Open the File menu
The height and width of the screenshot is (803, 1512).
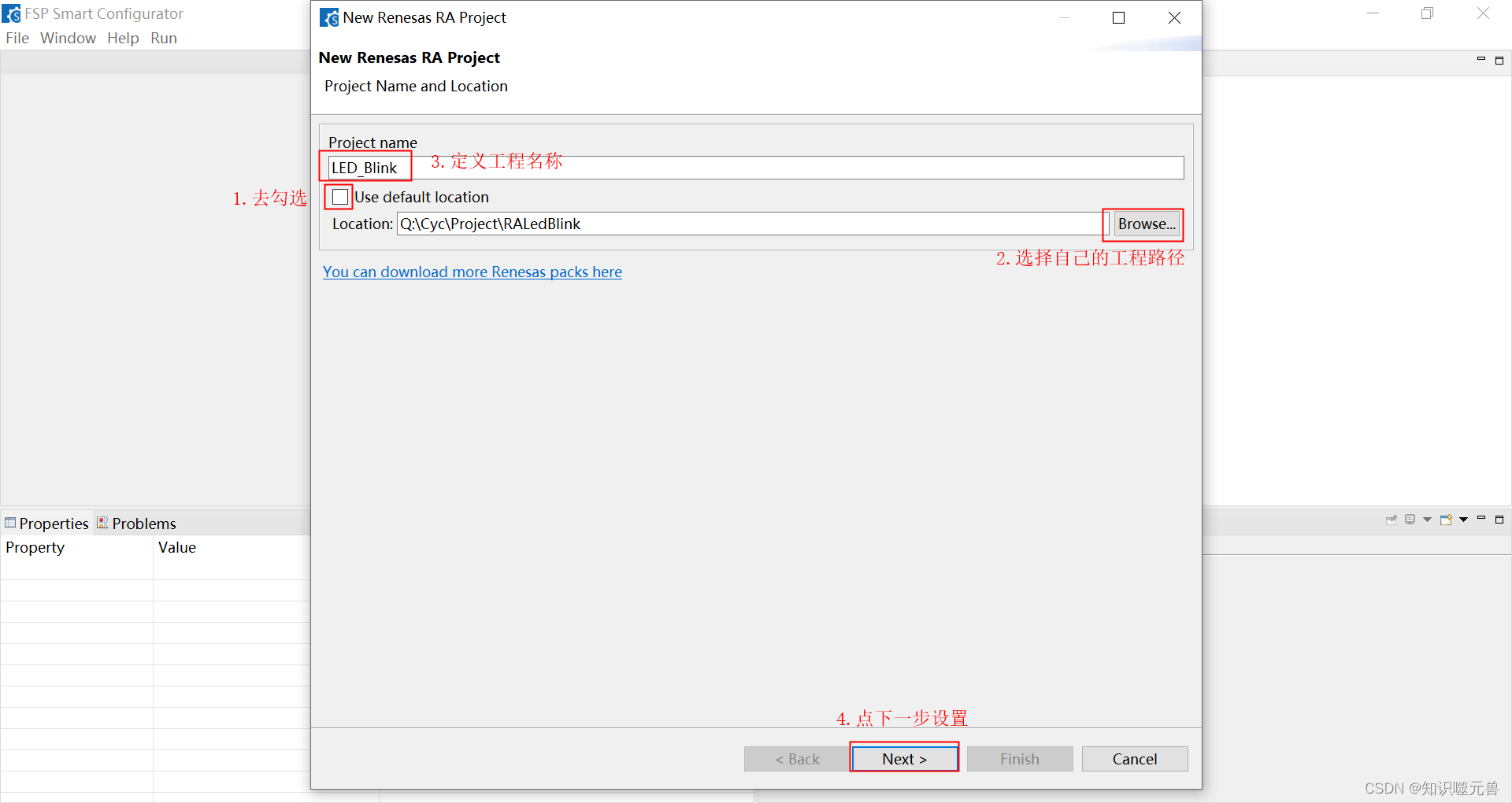[x=17, y=38]
